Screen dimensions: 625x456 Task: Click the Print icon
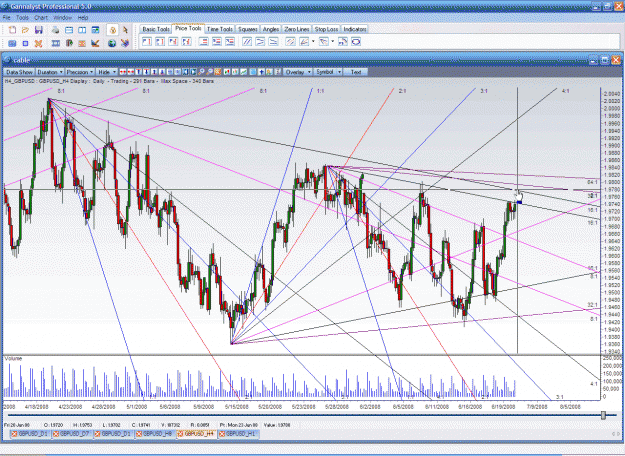click(55, 30)
